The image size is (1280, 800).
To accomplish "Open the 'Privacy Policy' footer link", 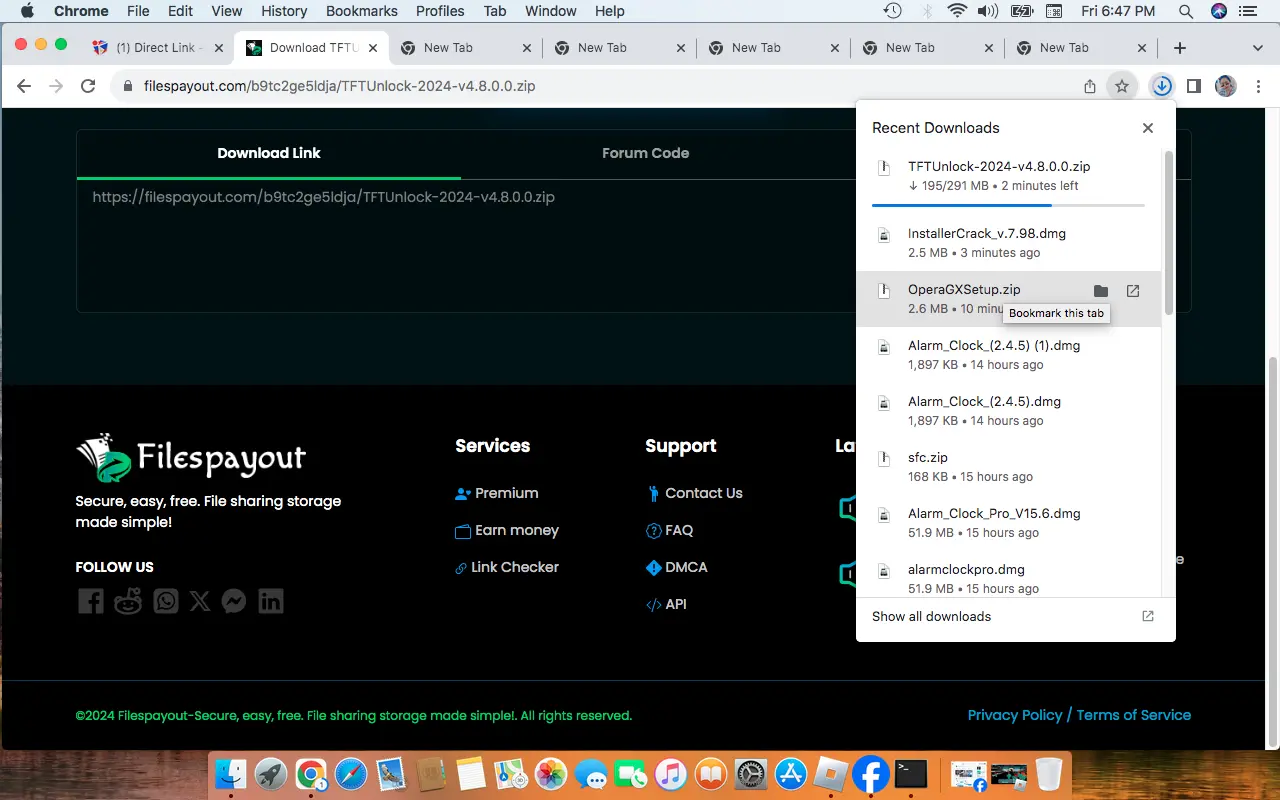I will click(1015, 715).
